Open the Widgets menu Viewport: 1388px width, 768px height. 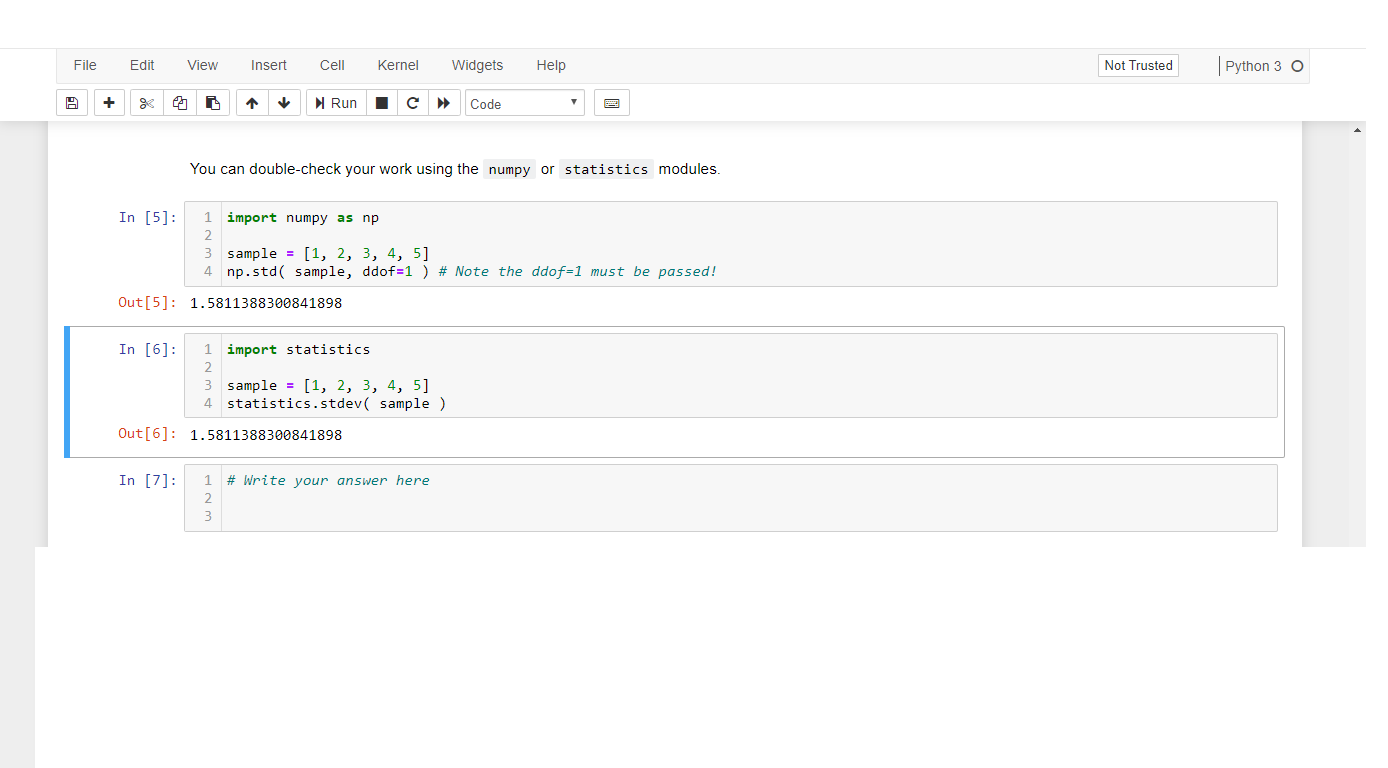(x=477, y=65)
